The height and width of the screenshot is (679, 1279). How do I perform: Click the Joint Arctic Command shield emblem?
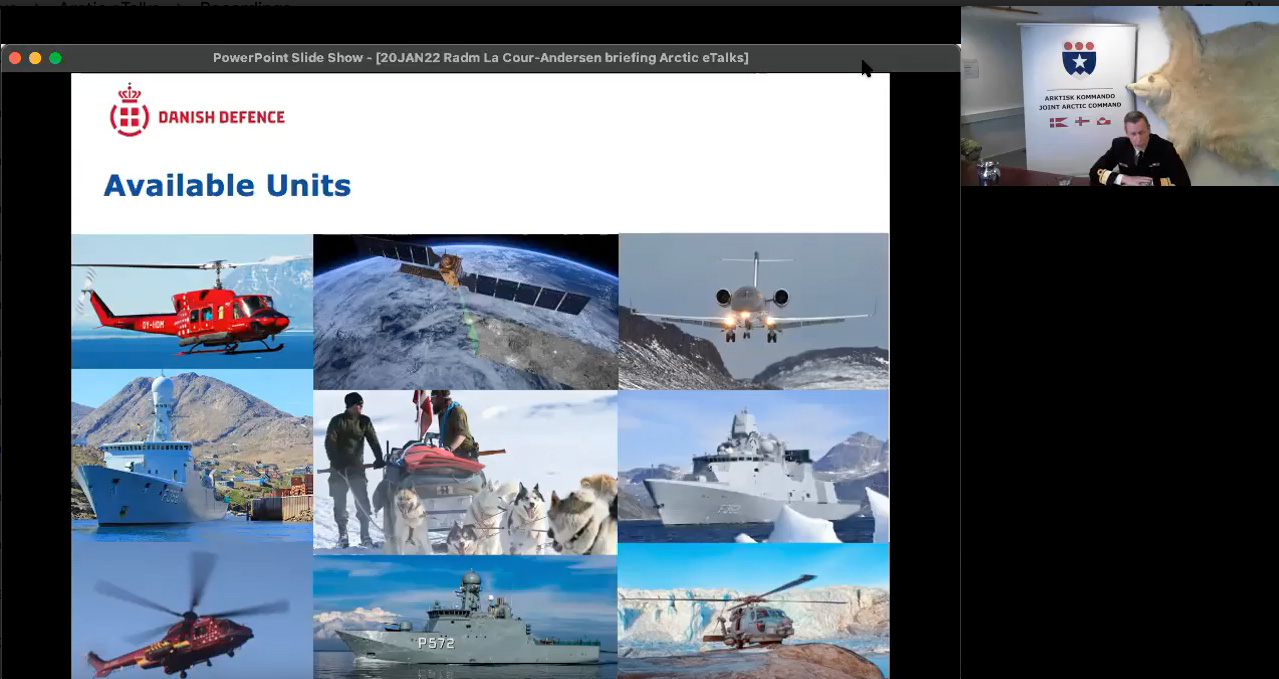point(1078,59)
